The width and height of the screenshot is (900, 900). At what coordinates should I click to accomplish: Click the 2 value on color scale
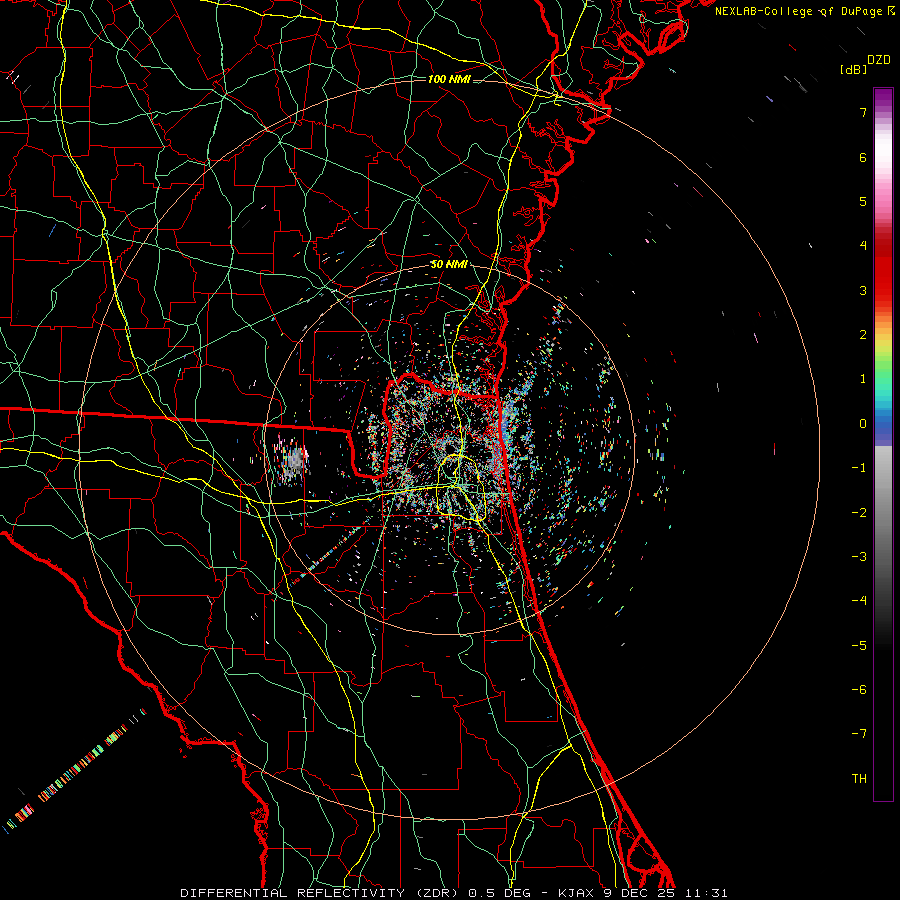click(863, 335)
